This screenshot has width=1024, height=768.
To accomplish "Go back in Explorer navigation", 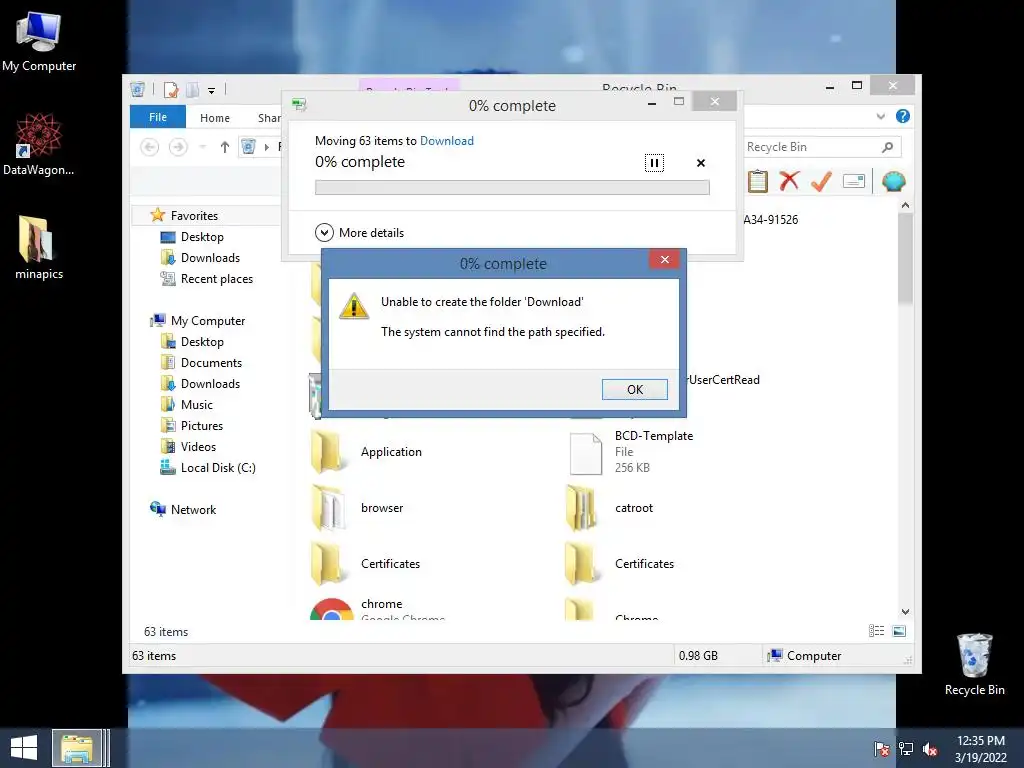I will click(x=150, y=147).
